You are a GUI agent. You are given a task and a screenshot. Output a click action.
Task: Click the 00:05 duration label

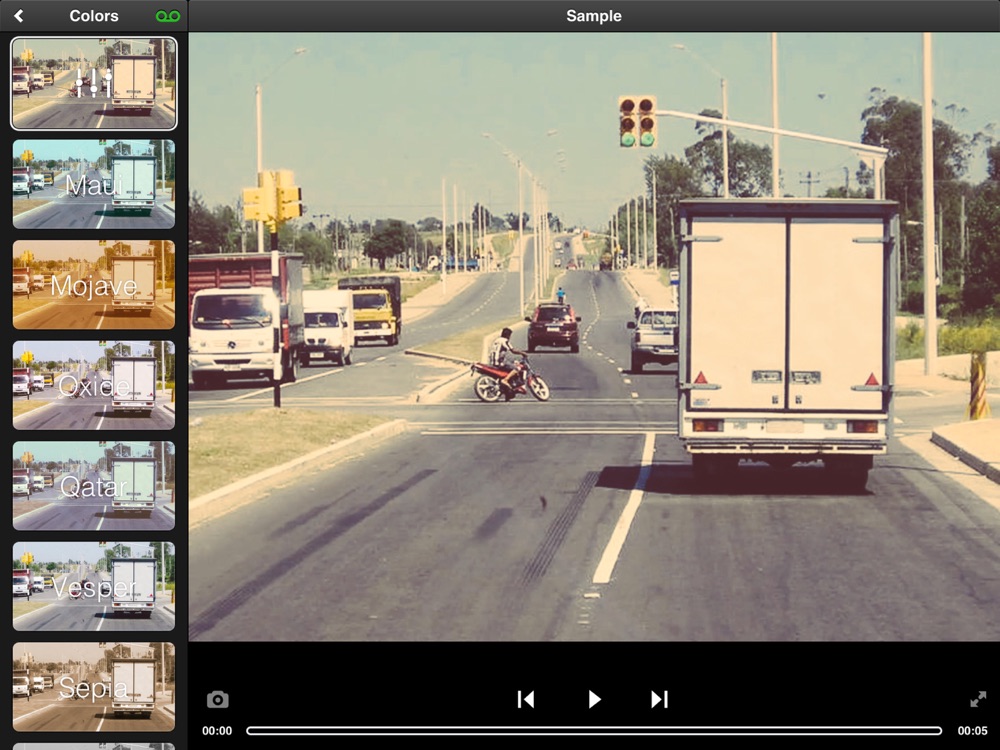point(972,731)
